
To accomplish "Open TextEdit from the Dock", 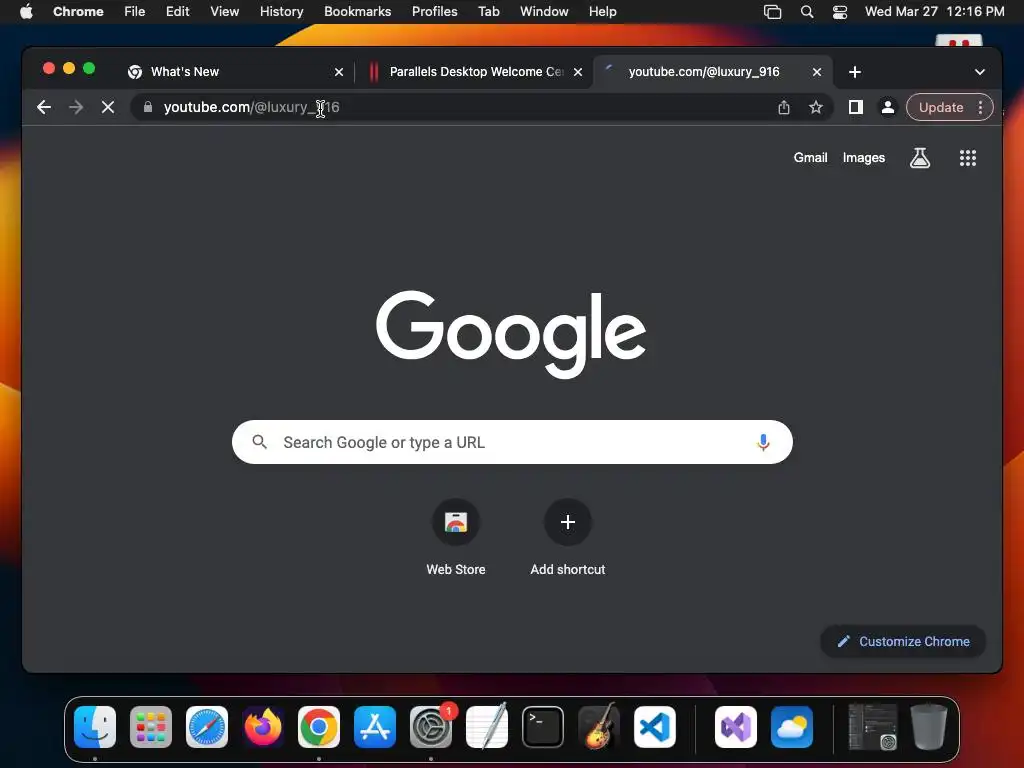I will 487,727.
